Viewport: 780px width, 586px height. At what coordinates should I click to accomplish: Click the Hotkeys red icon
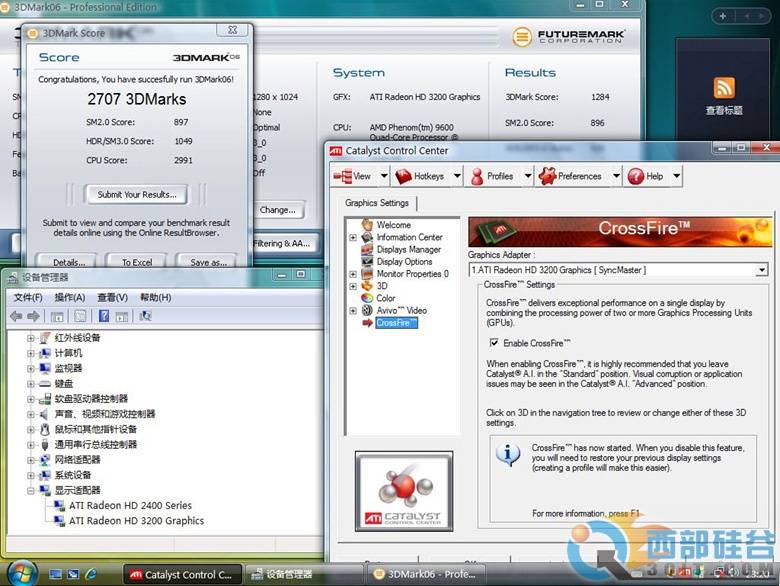(403, 176)
